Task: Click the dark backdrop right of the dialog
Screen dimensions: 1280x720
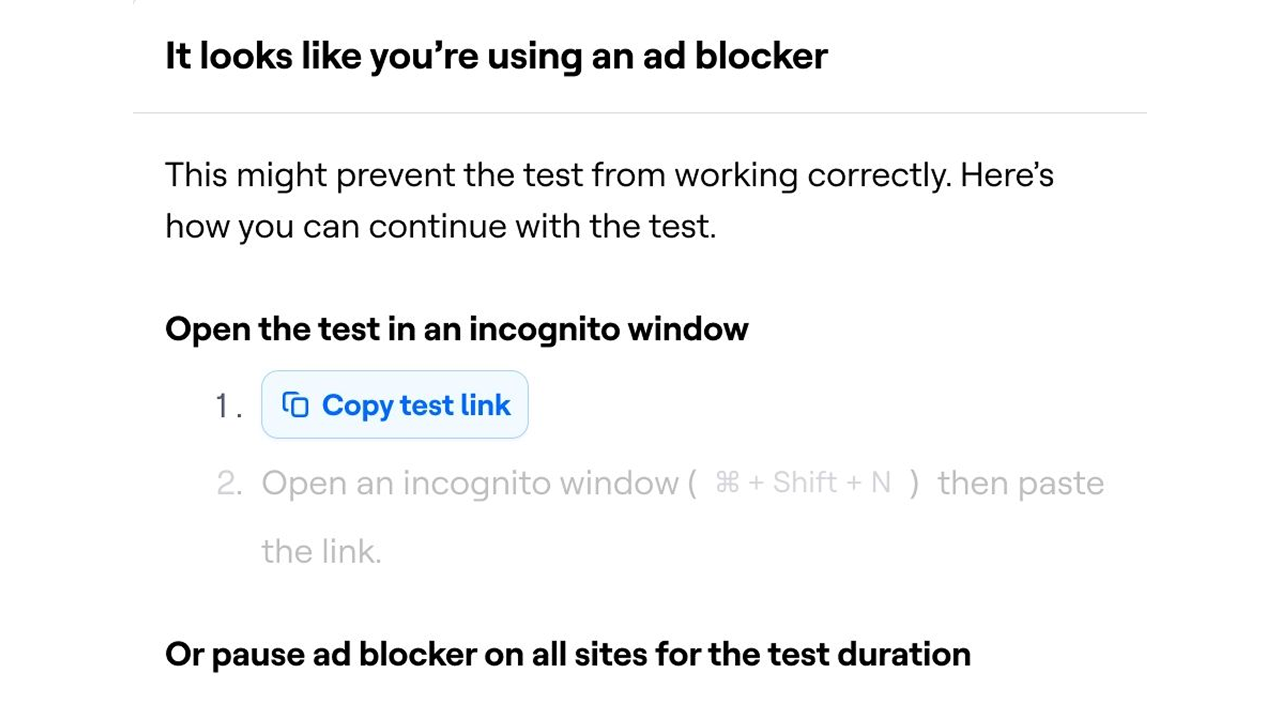Action: (x=1212, y=360)
